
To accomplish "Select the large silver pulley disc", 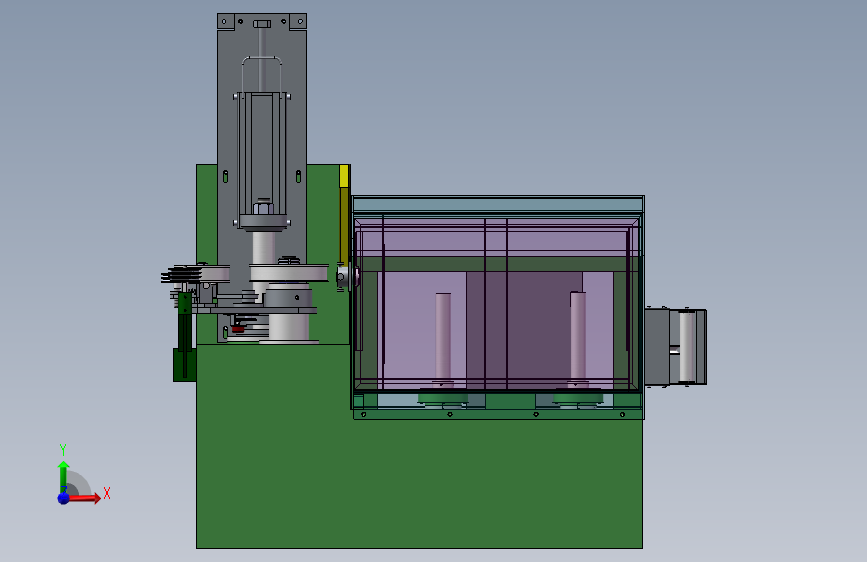I will (289, 273).
